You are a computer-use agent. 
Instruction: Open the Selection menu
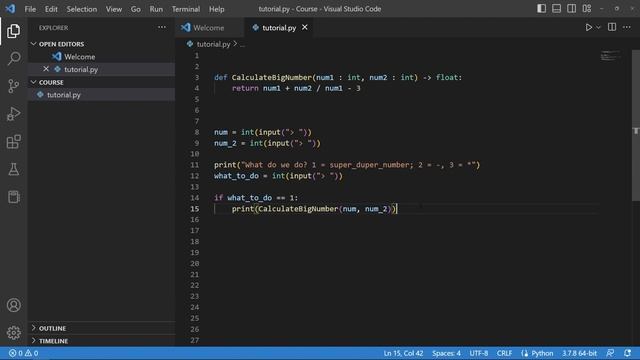pyautogui.click(x=82, y=9)
